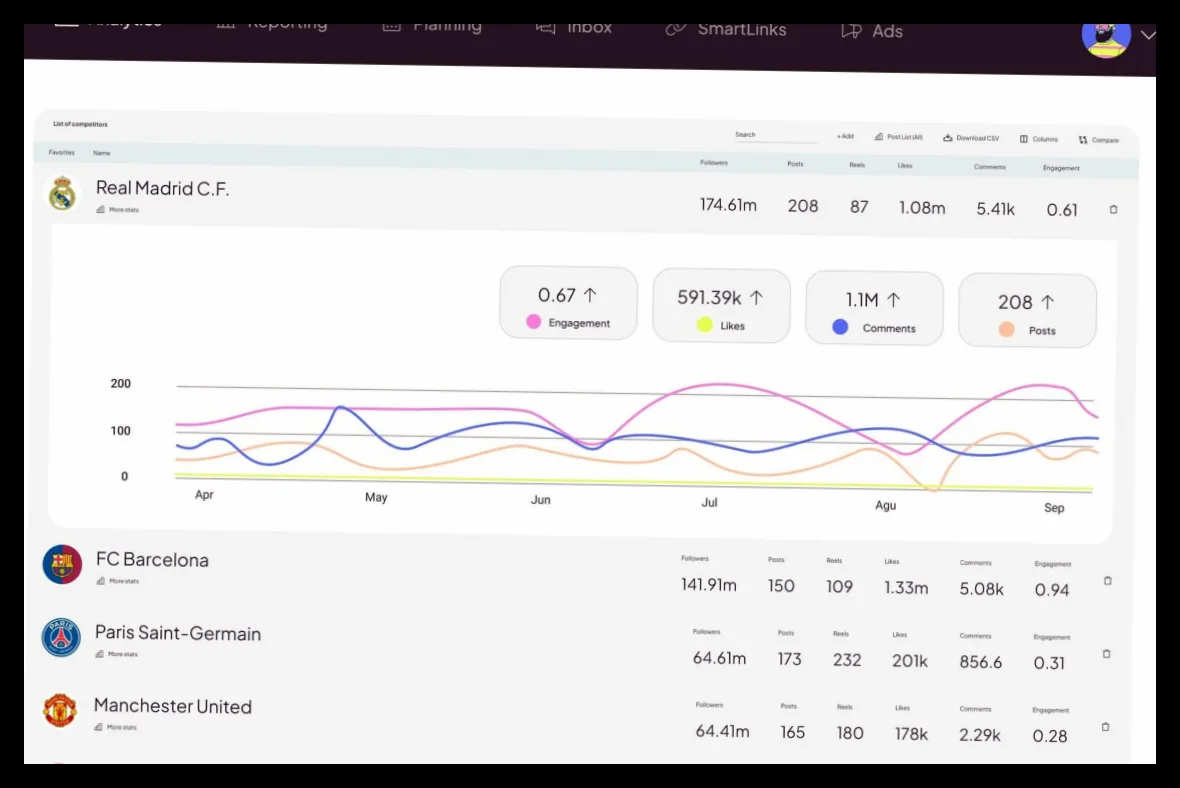This screenshot has height=788, width=1180.
Task: View More stats for Paris Saint-Germain
Action: point(116,654)
